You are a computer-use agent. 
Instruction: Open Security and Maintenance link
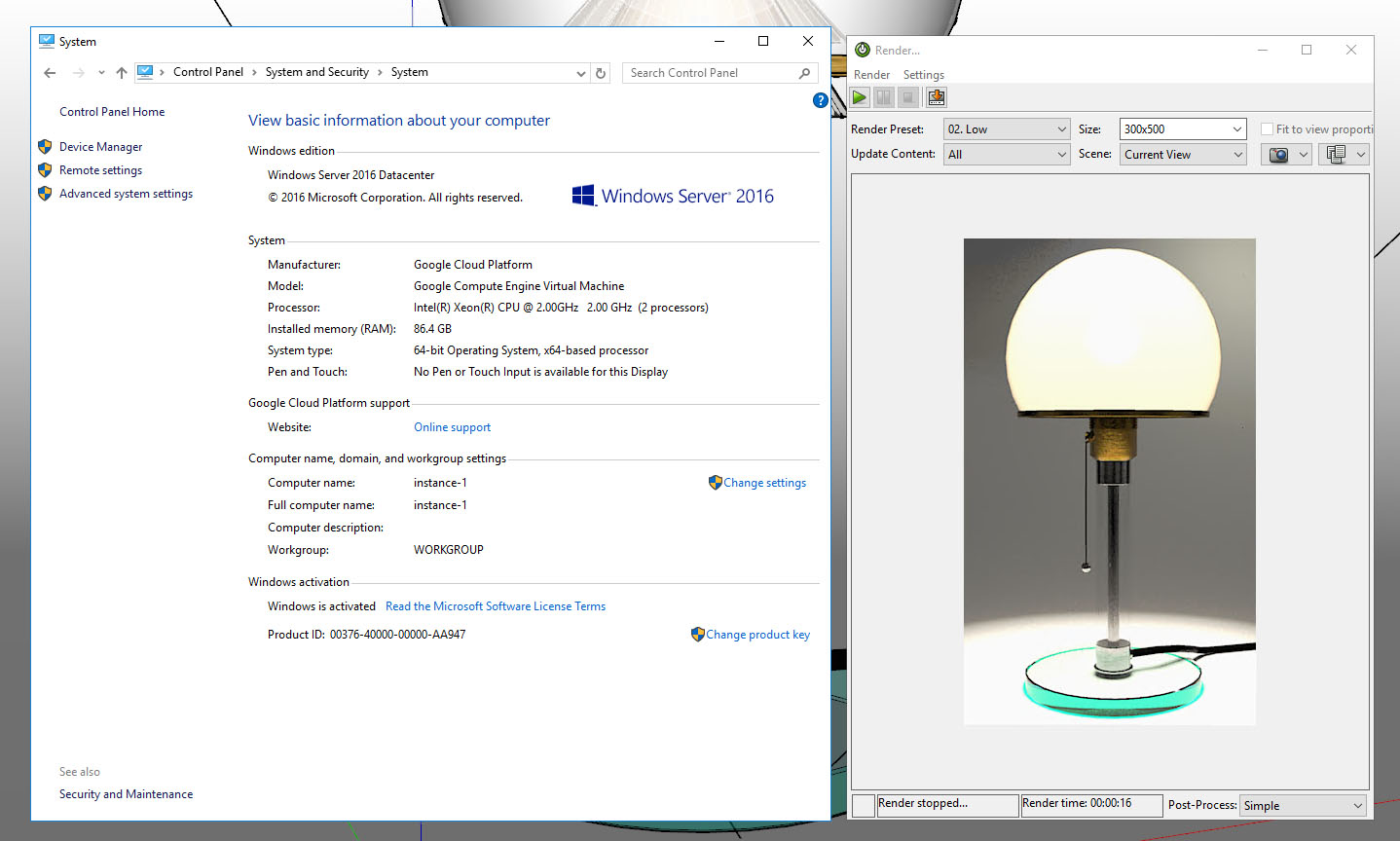coord(126,794)
